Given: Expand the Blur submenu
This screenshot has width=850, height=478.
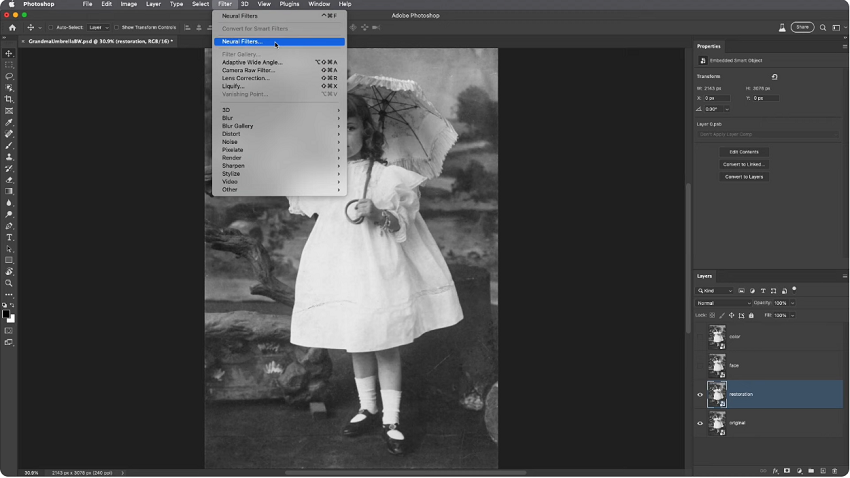Looking at the screenshot, I should 279,118.
